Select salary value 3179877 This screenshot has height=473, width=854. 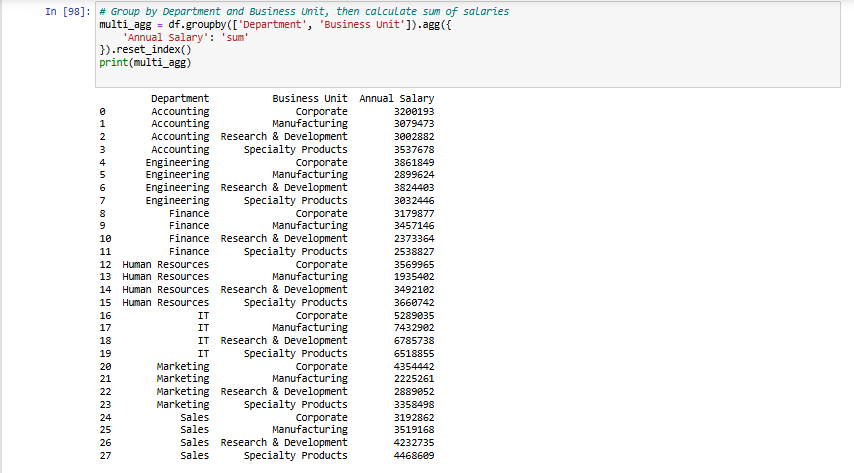click(414, 214)
